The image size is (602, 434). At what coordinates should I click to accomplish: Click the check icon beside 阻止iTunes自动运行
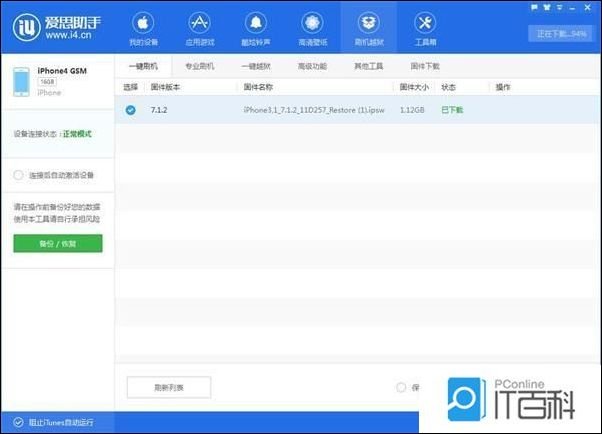click(18, 422)
